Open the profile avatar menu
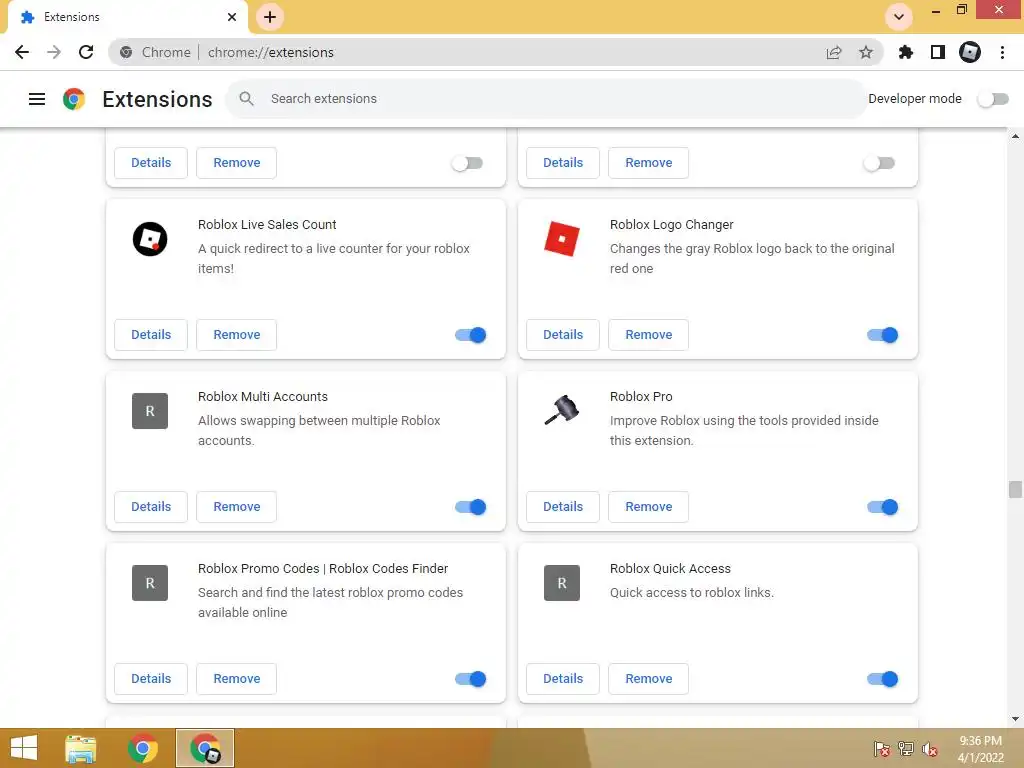Screen dimensions: 1024x768 [x=970, y=52]
